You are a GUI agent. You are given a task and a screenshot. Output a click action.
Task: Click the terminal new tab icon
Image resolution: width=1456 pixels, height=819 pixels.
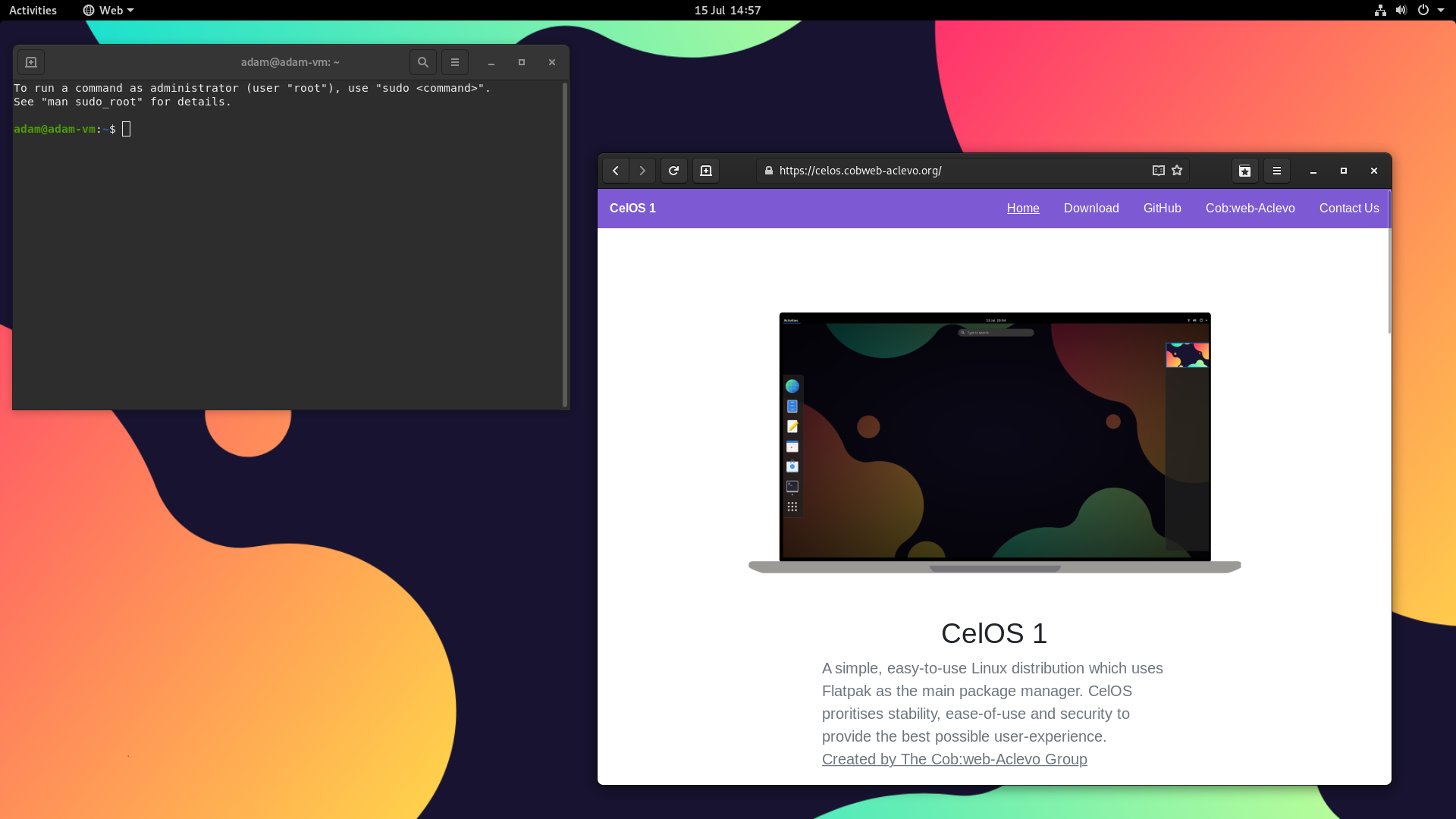pos(31,62)
